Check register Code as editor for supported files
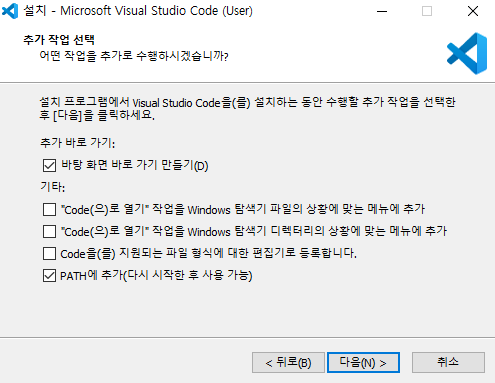The height and width of the screenshot is (383, 495). click(49, 253)
